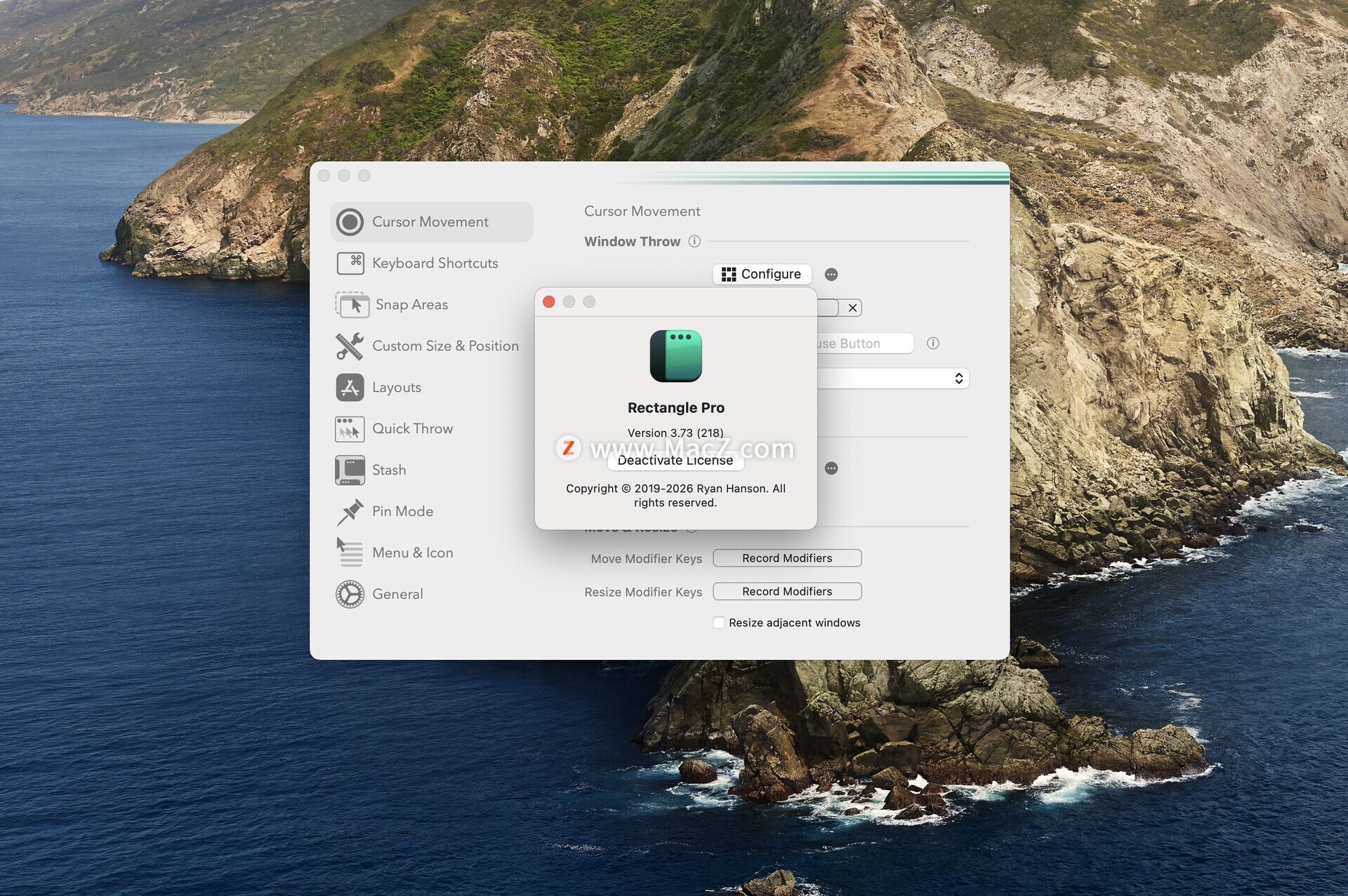Image resolution: width=1348 pixels, height=896 pixels.
Task: Enable Resize adjacent windows checkbox
Action: [x=719, y=623]
